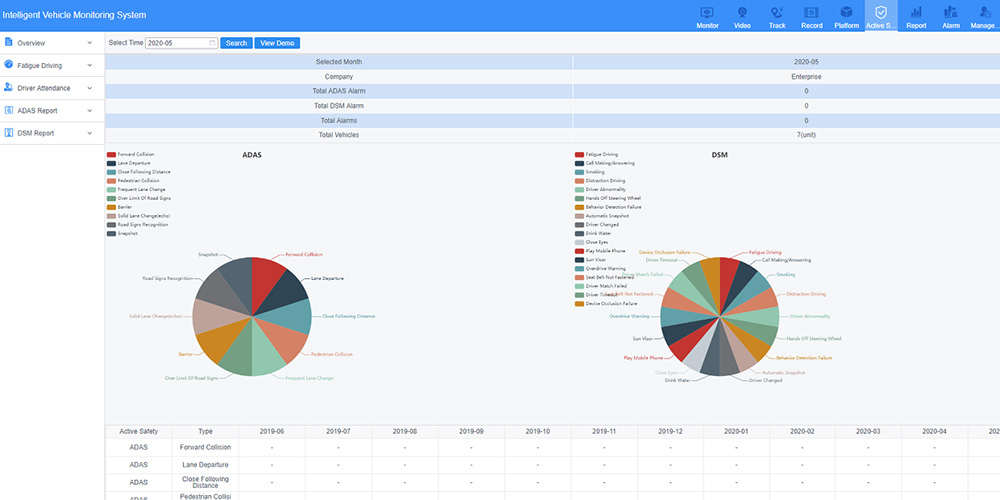Click the Search button

(x=236, y=43)
